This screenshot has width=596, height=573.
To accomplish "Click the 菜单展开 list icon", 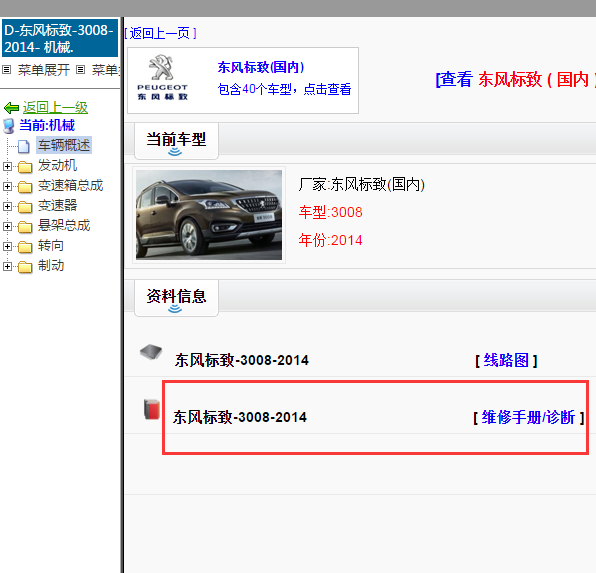I will click(6, 70).
